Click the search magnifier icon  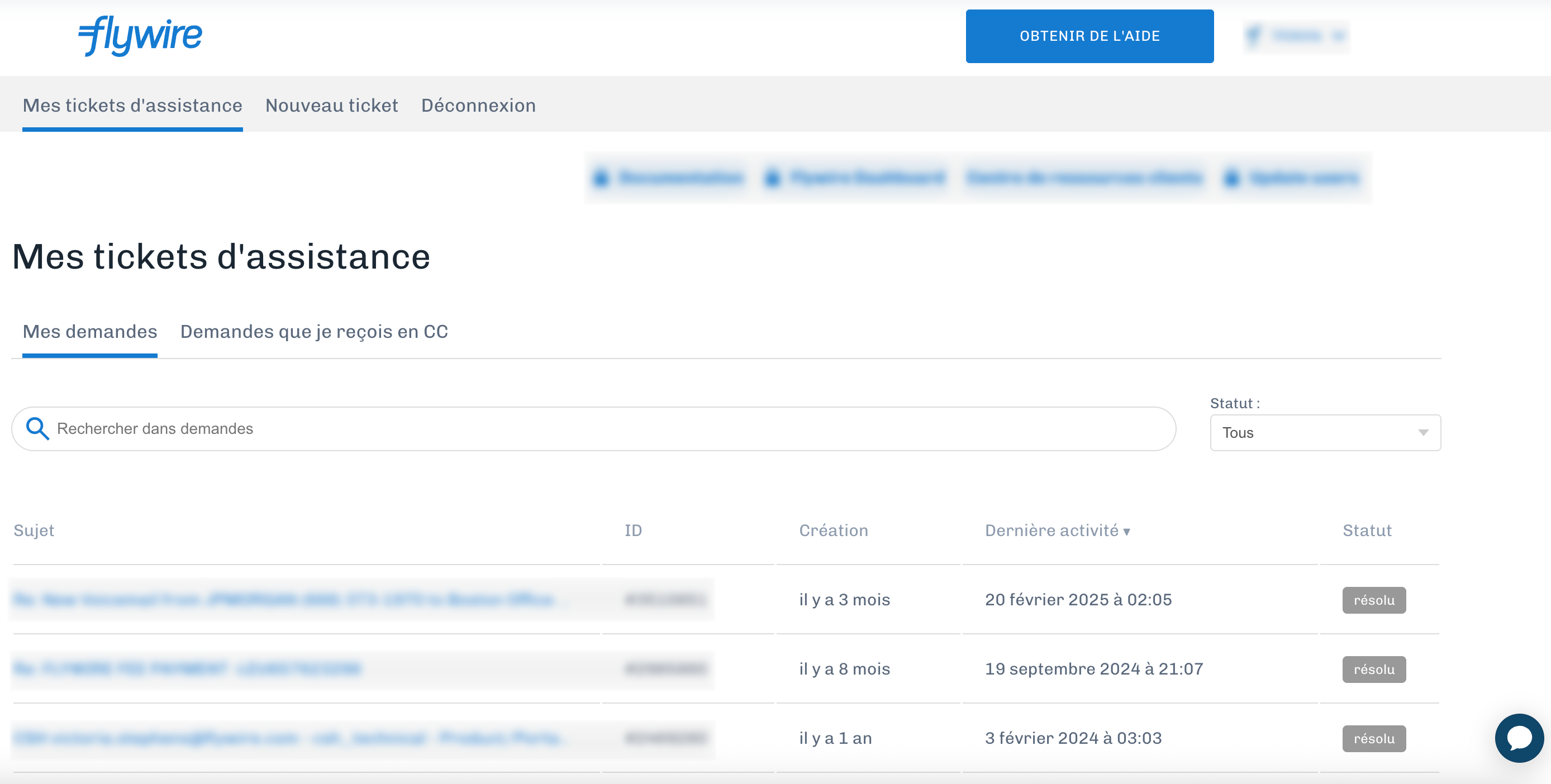pyautogui.click(x=37, y=428)
